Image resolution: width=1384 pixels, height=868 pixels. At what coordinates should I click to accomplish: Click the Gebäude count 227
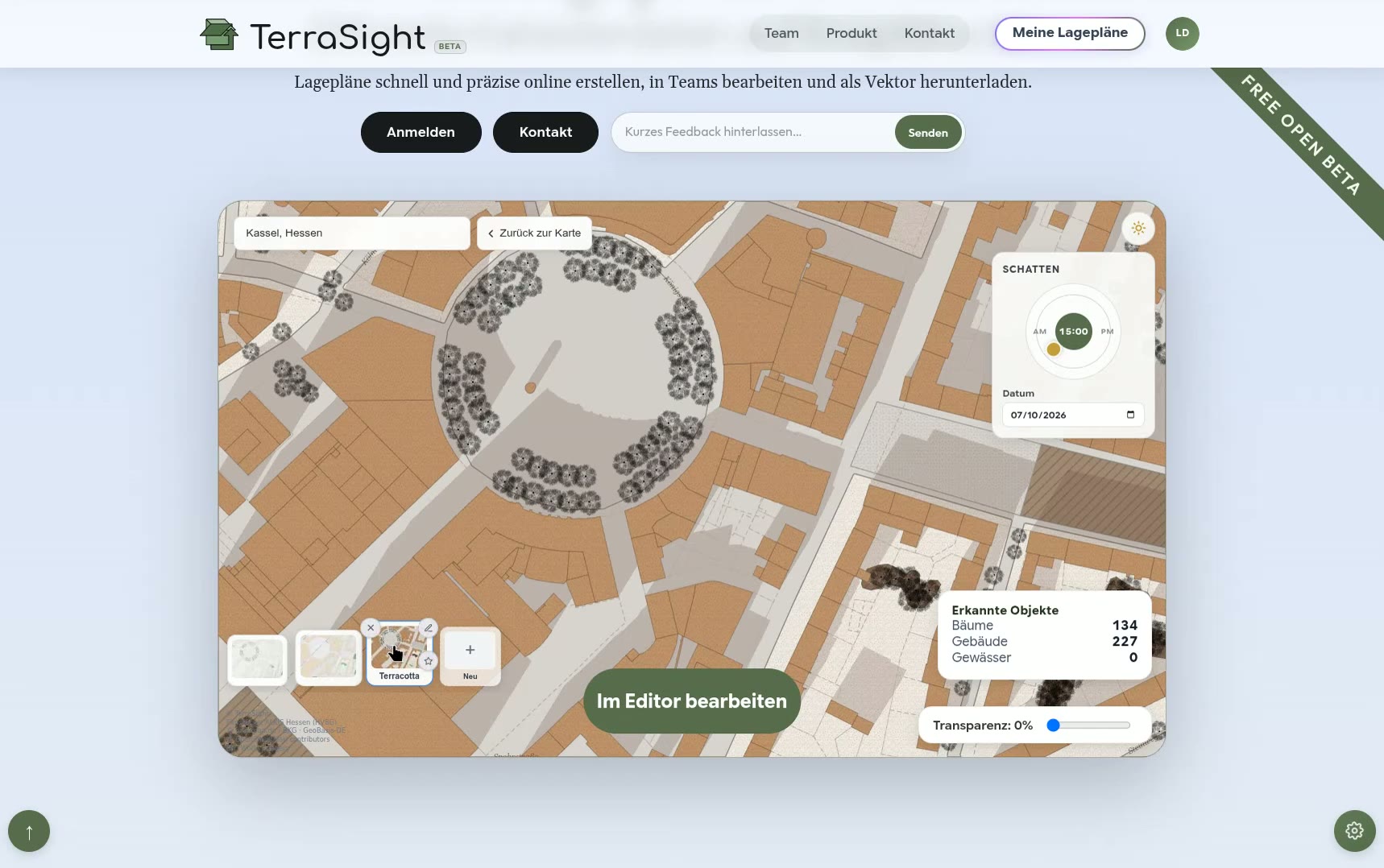tap(1125, 642)
